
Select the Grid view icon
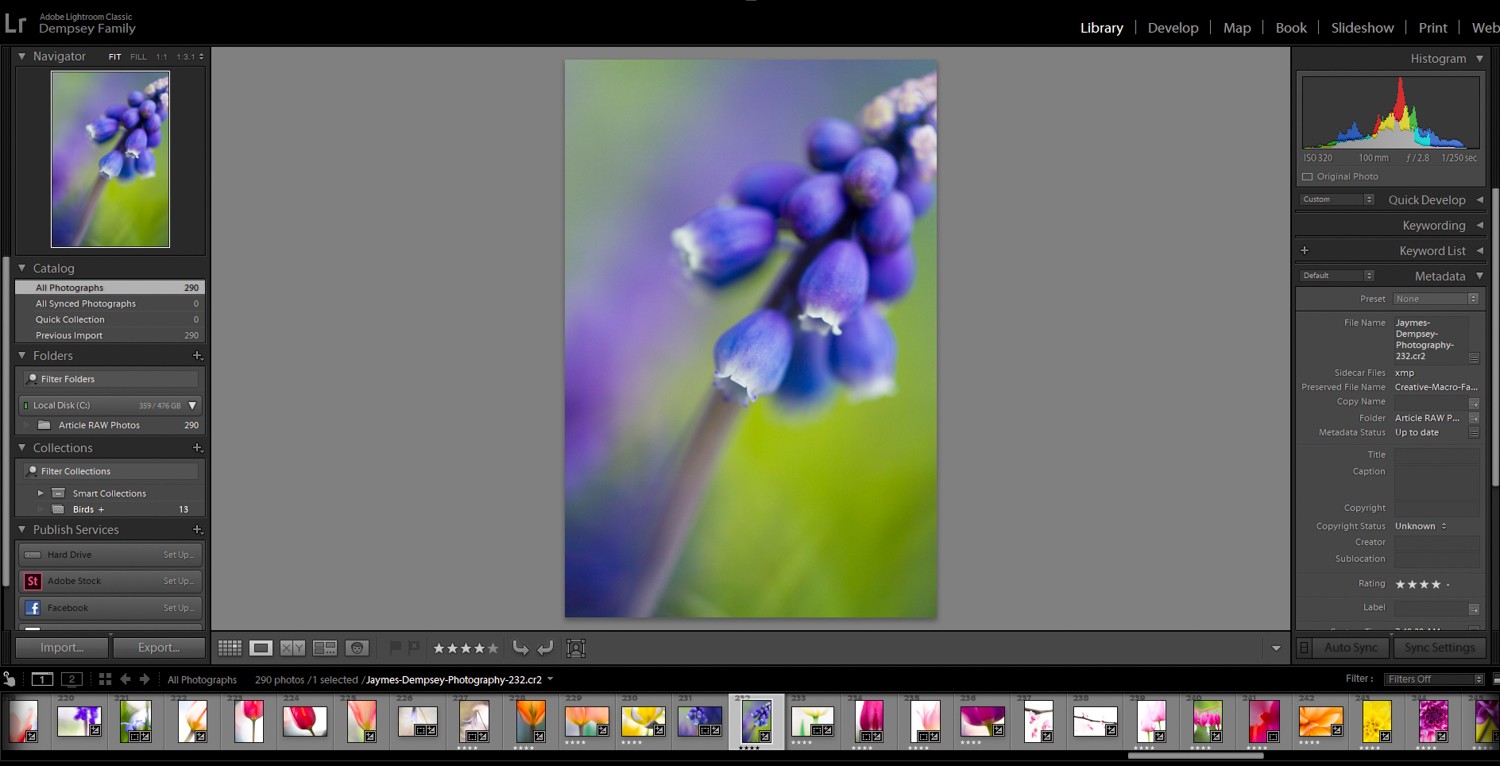pos(229,647)
